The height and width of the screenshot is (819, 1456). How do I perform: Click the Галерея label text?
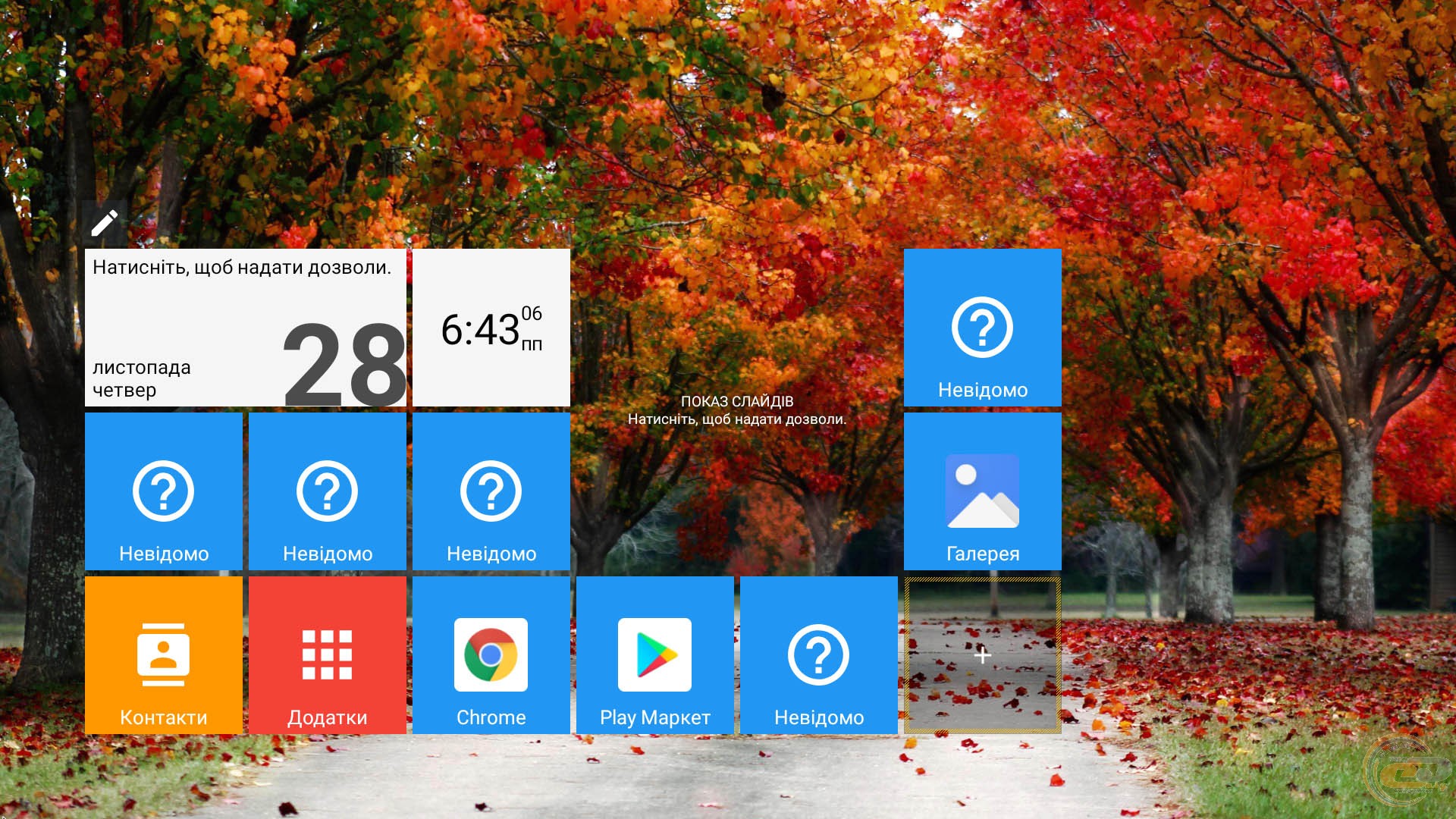point(982,554)
